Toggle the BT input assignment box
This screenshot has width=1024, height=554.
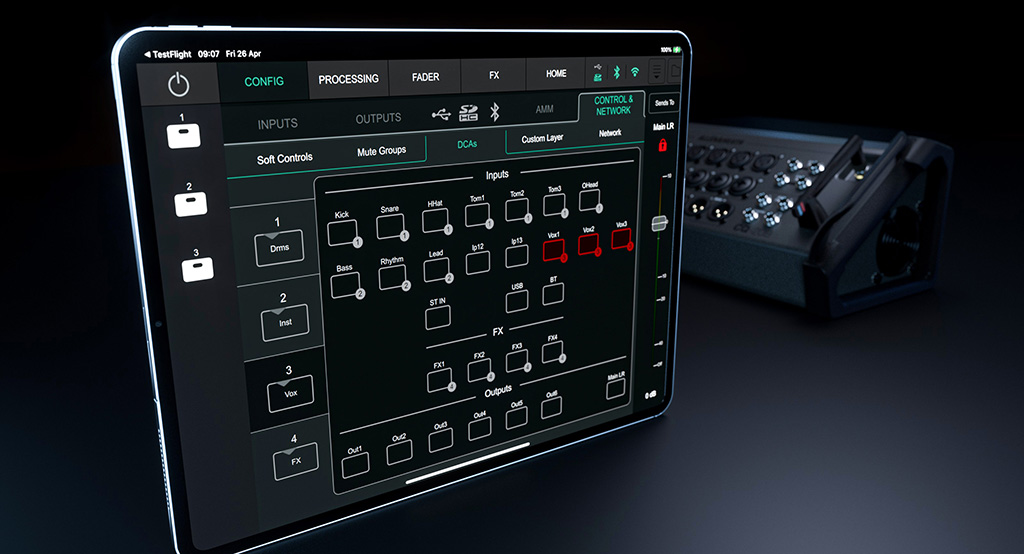click(x=553, y=294)
